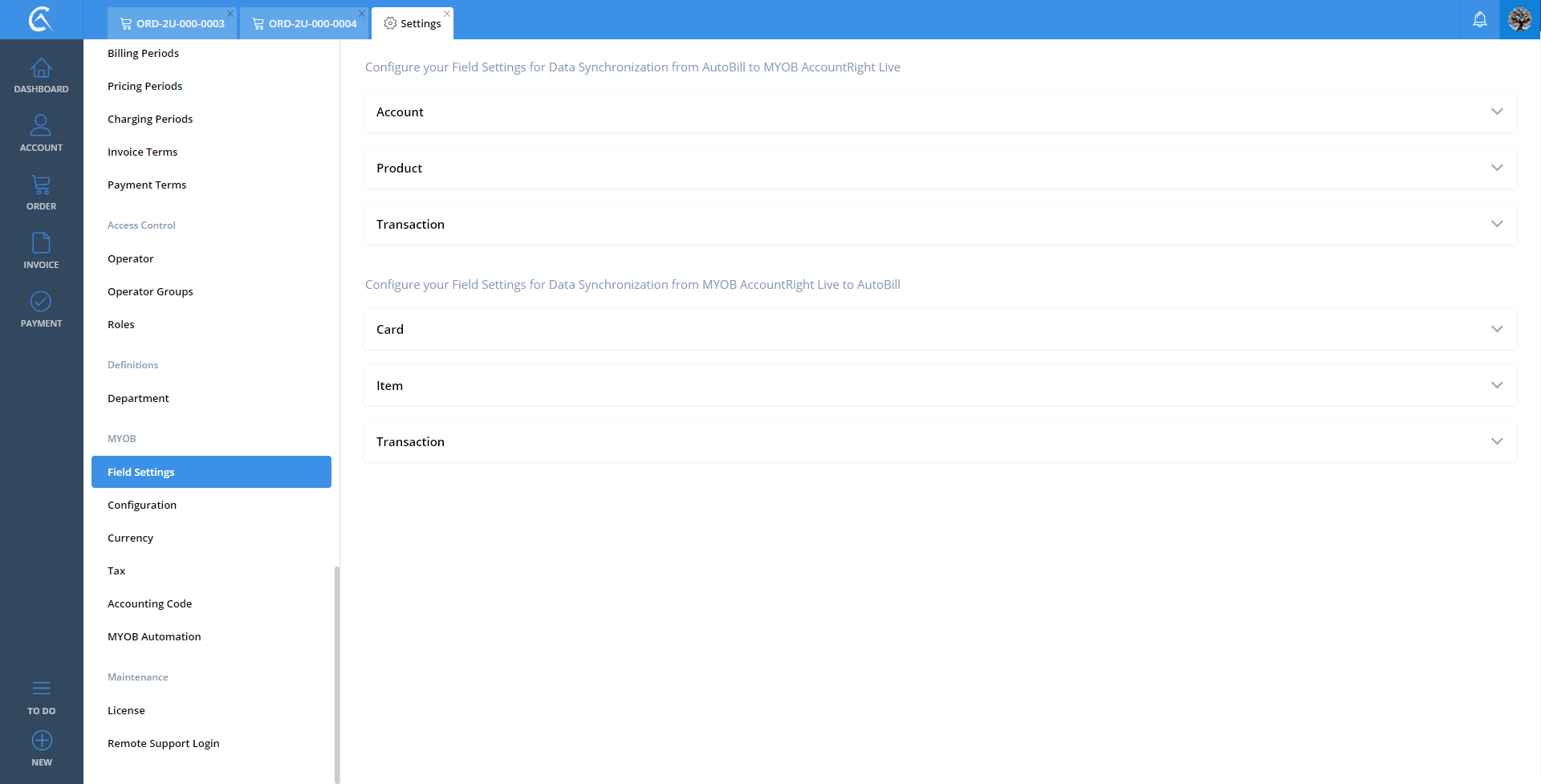The width and height of the screenshot is (1541, 784).
Task: Open the Order cart icon
Action: [x=41, y=185]
